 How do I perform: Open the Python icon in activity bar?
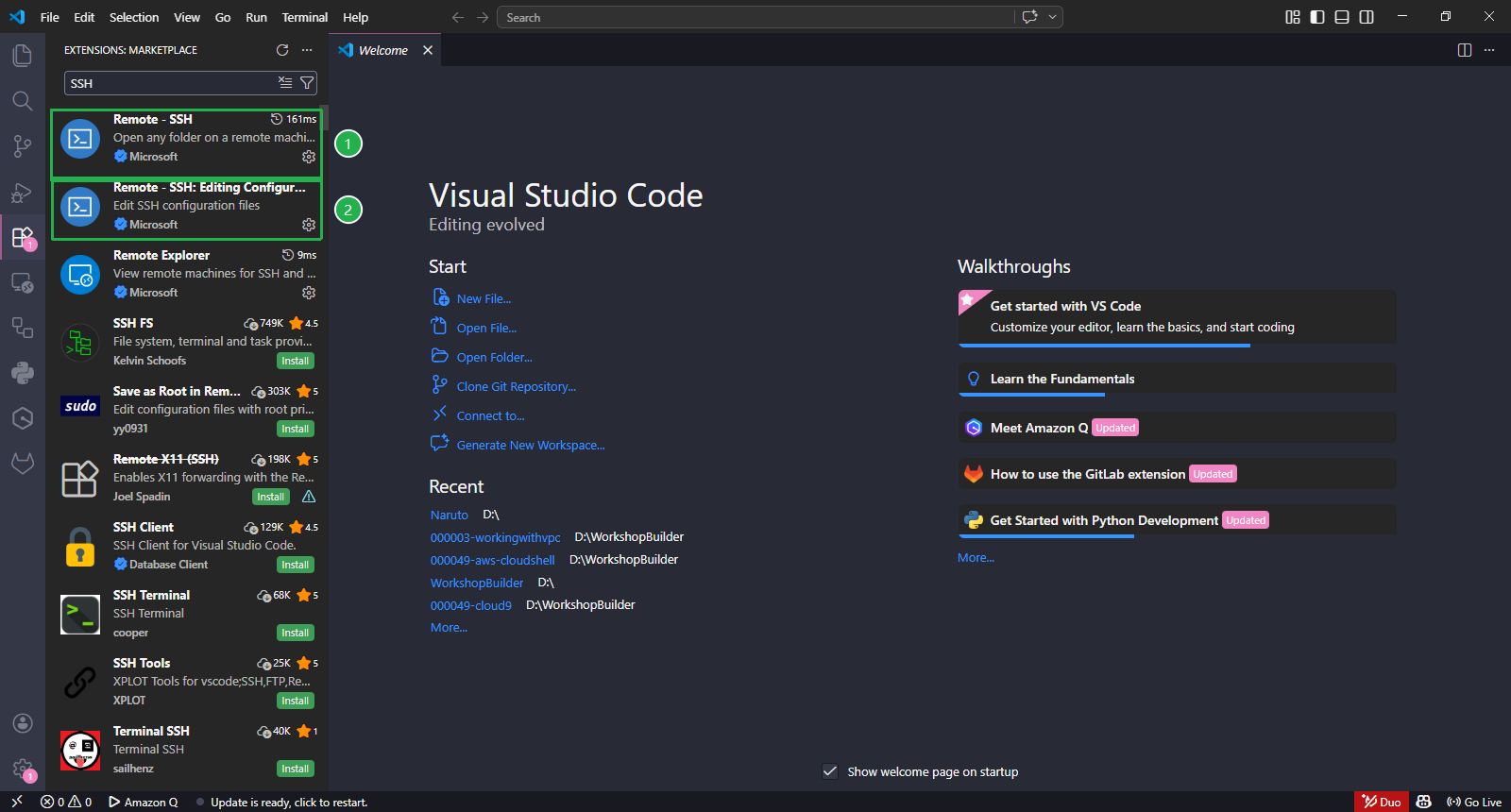click(23, 373)
